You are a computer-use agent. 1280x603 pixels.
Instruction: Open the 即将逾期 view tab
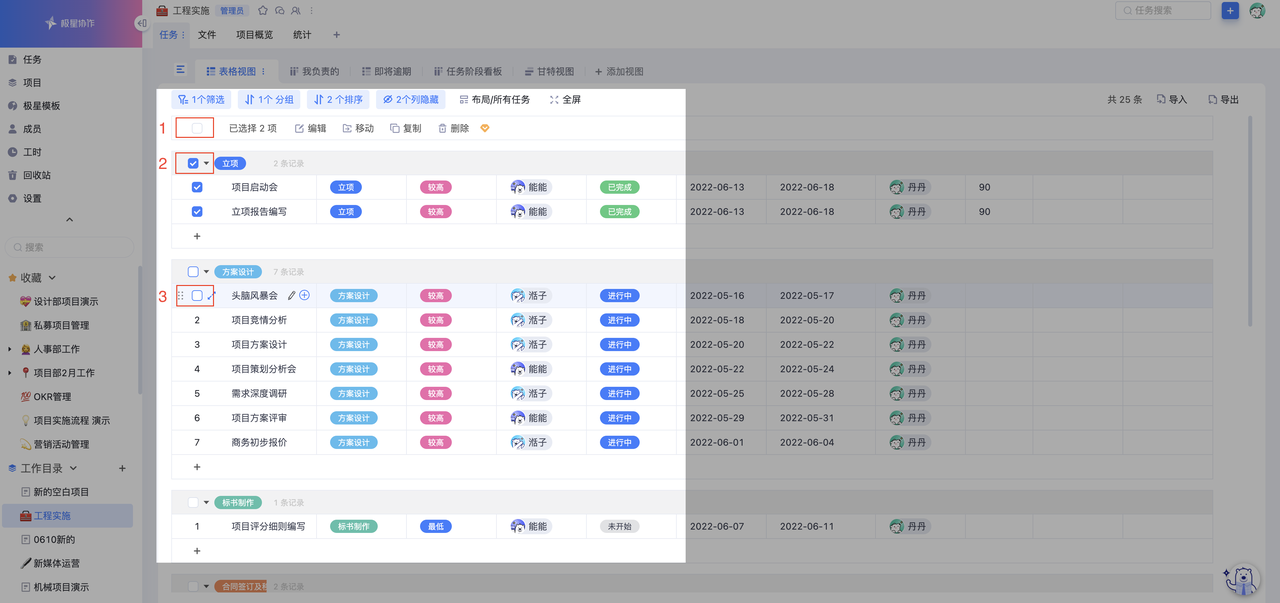click(386, 72)
